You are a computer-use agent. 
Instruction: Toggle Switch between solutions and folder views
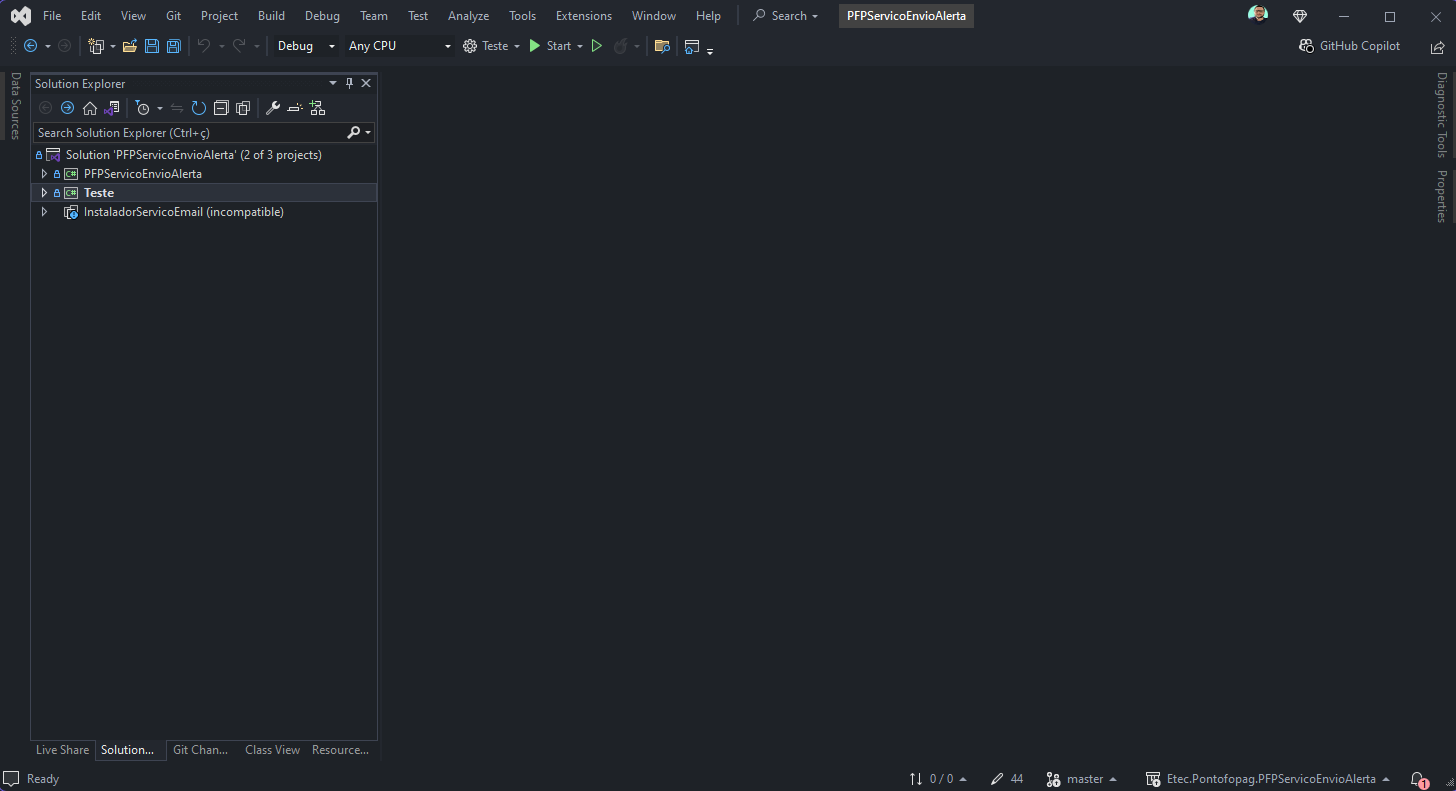click(112, 108)
